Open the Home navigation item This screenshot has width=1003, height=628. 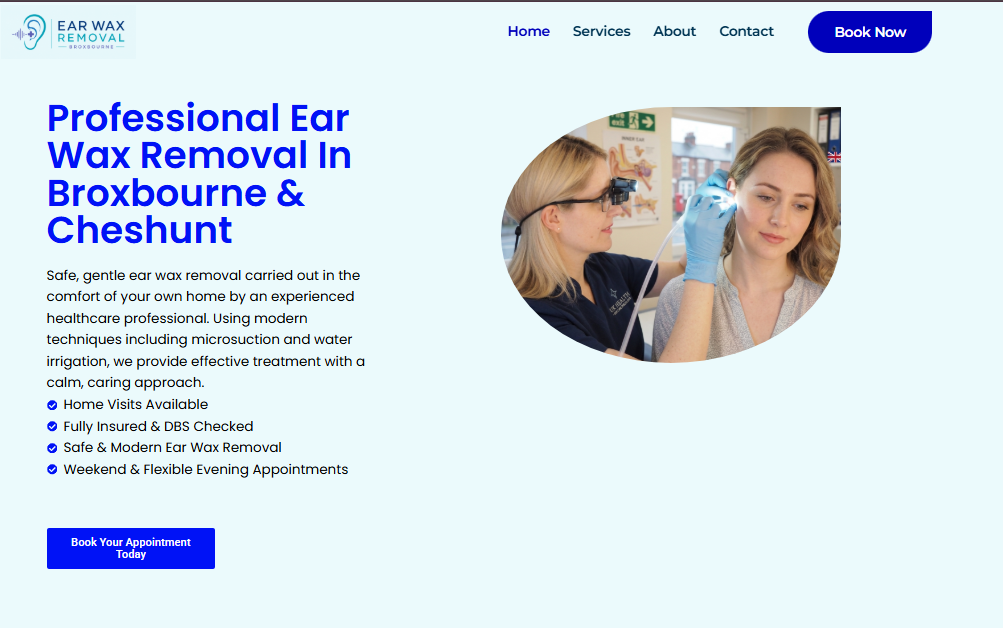click(x=528, y=31)
